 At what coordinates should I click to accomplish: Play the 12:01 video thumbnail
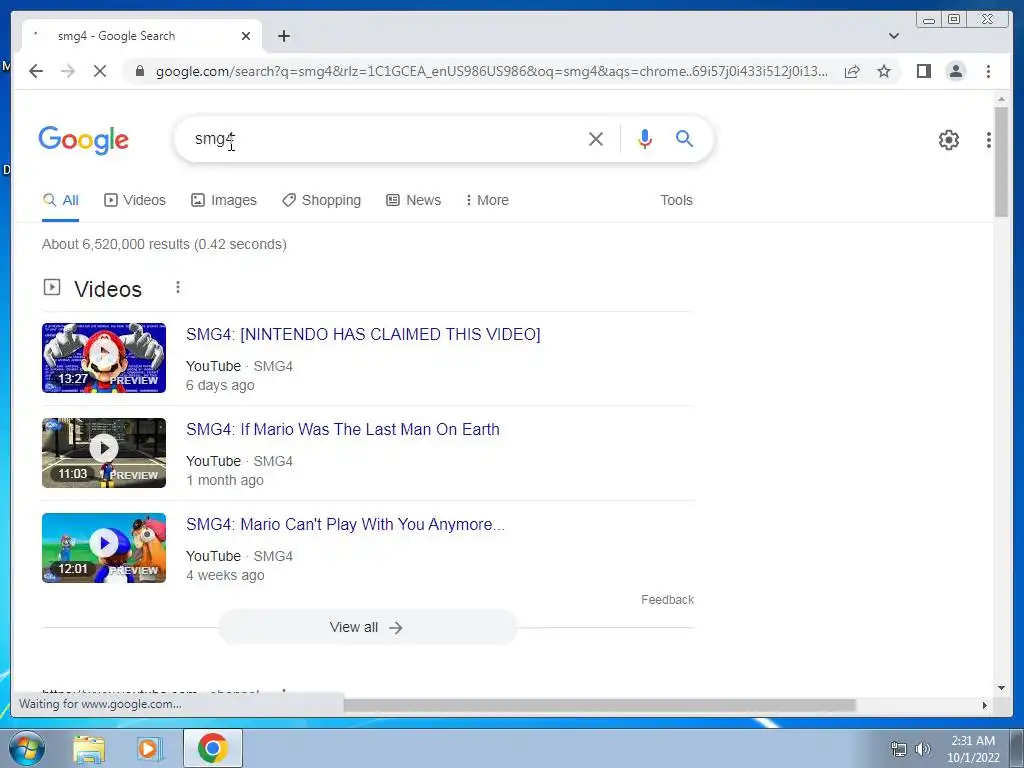tap(104, 548)
